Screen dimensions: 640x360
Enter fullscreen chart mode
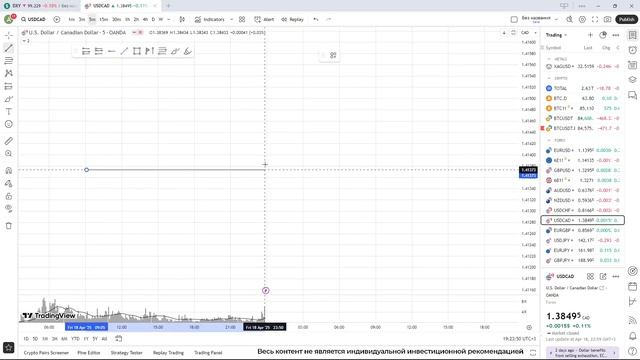(x=595, y=19)
